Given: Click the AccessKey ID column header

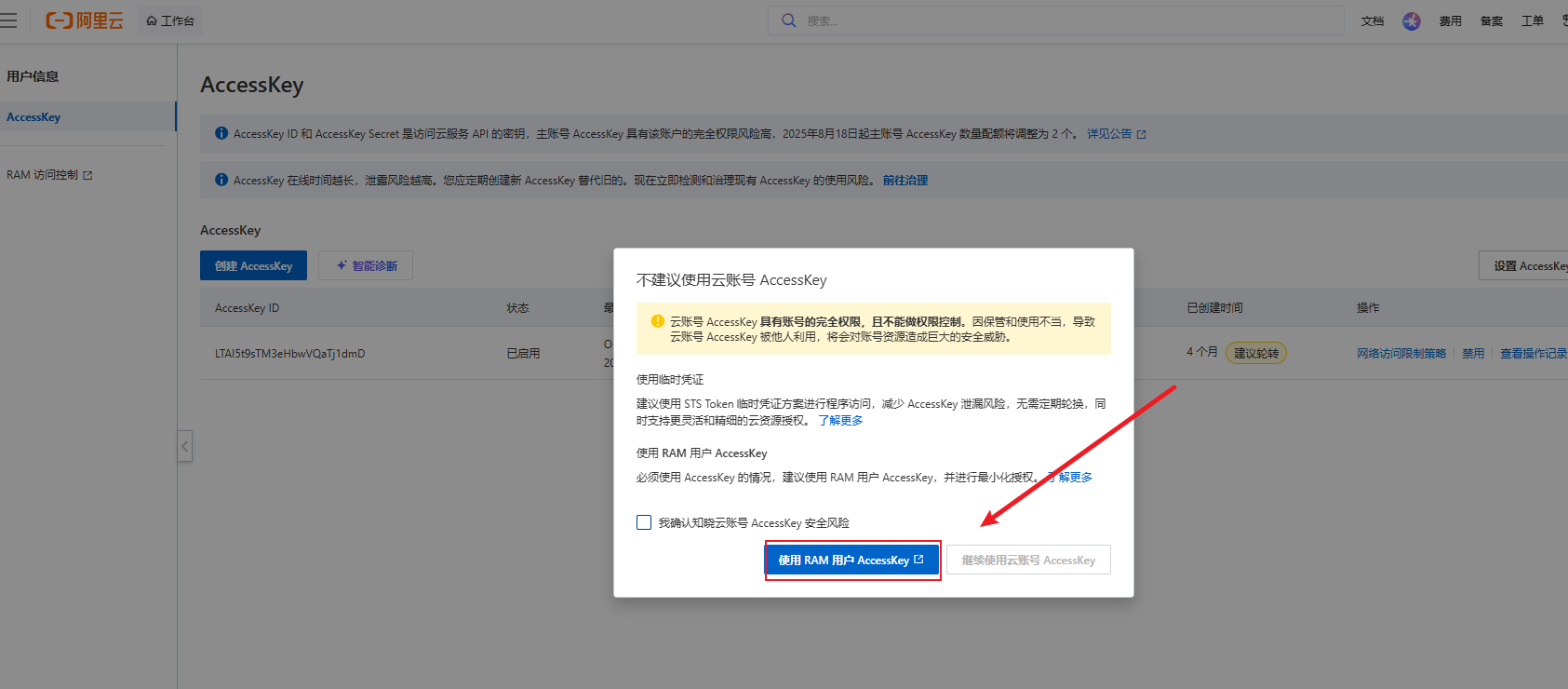Looking at the screenshot, I should pos(247,308).
